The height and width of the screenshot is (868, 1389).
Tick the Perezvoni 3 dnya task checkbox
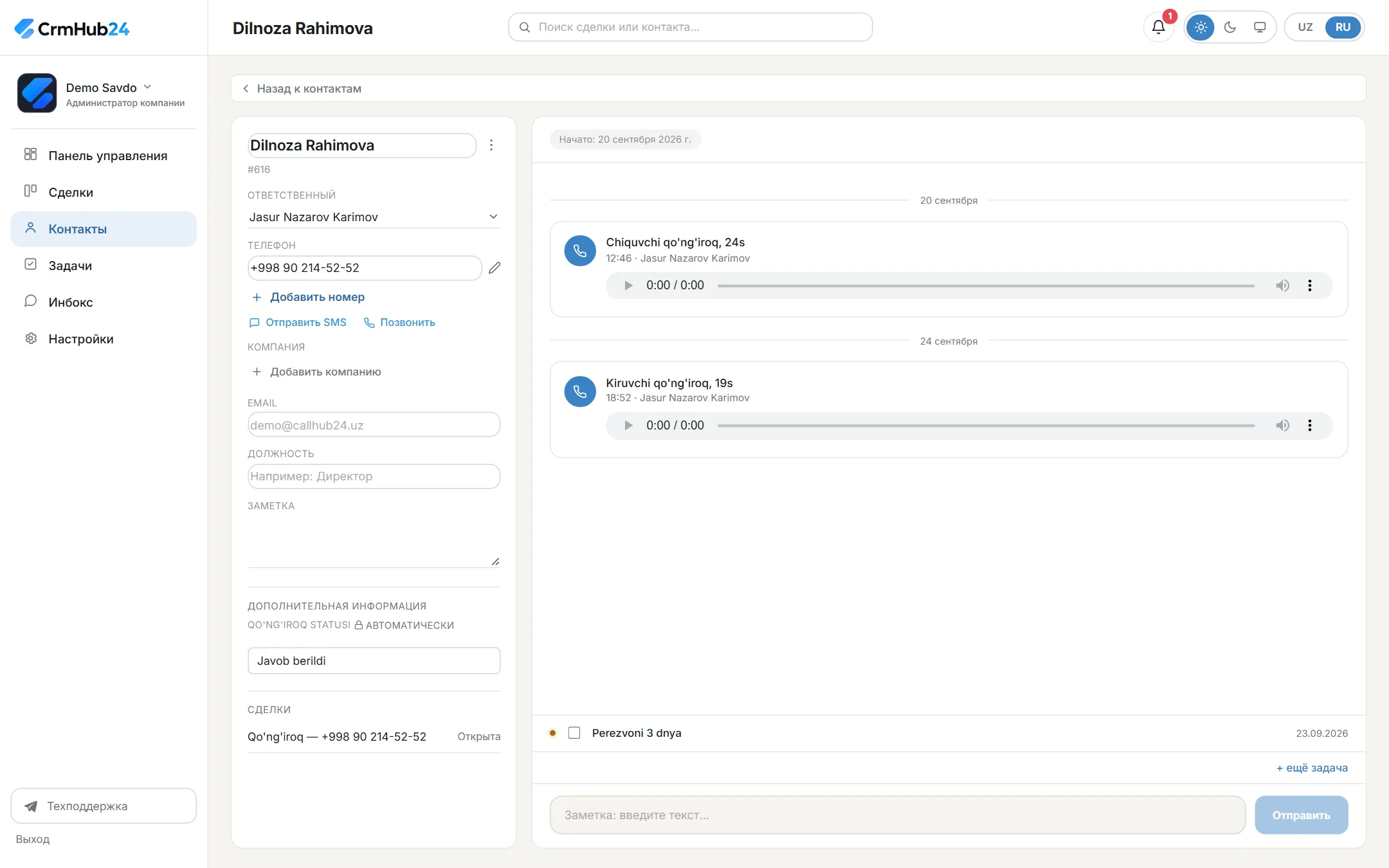pos(574,733)
